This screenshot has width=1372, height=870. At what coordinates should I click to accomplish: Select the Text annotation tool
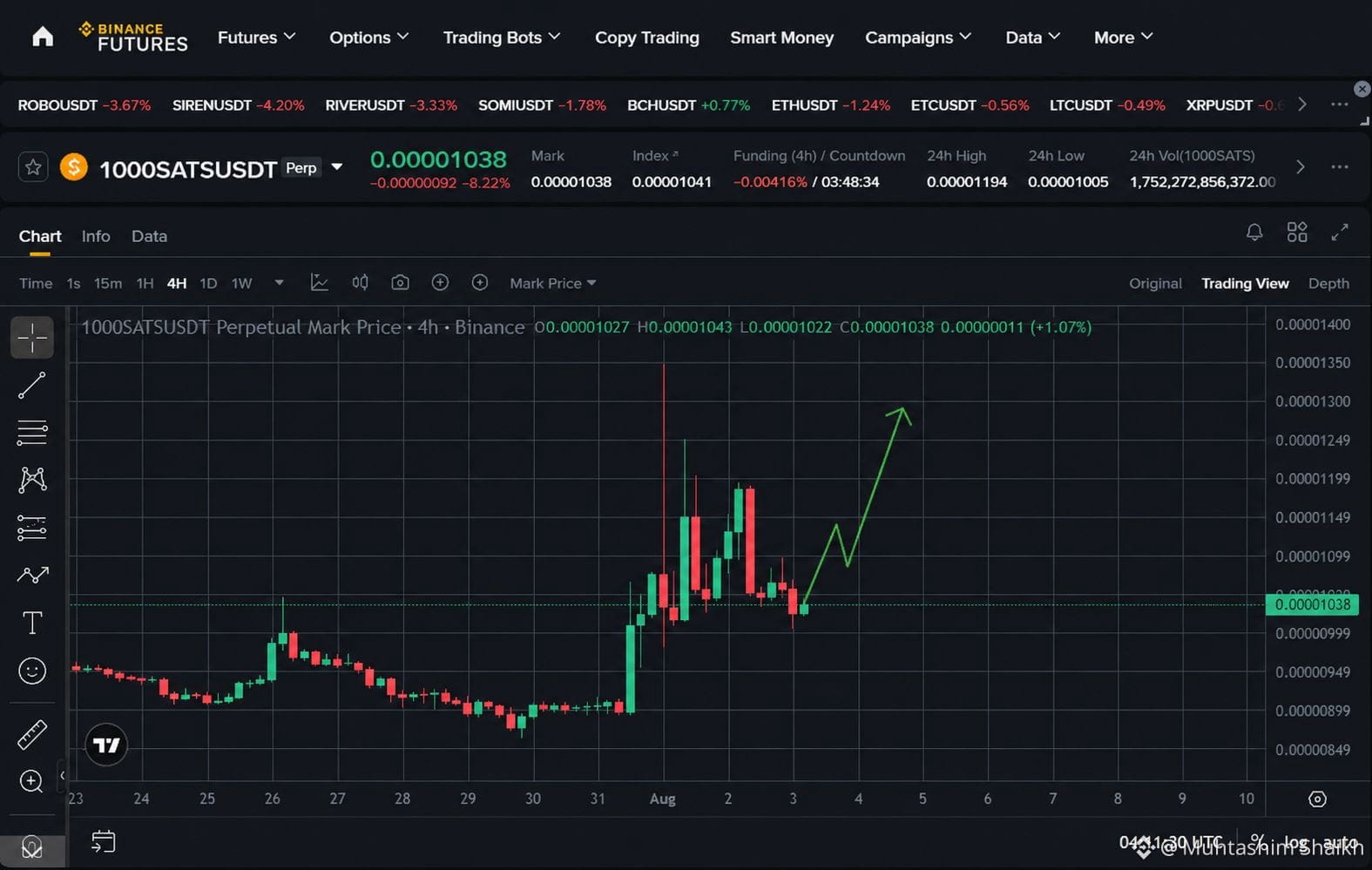(x=32, y=623)
